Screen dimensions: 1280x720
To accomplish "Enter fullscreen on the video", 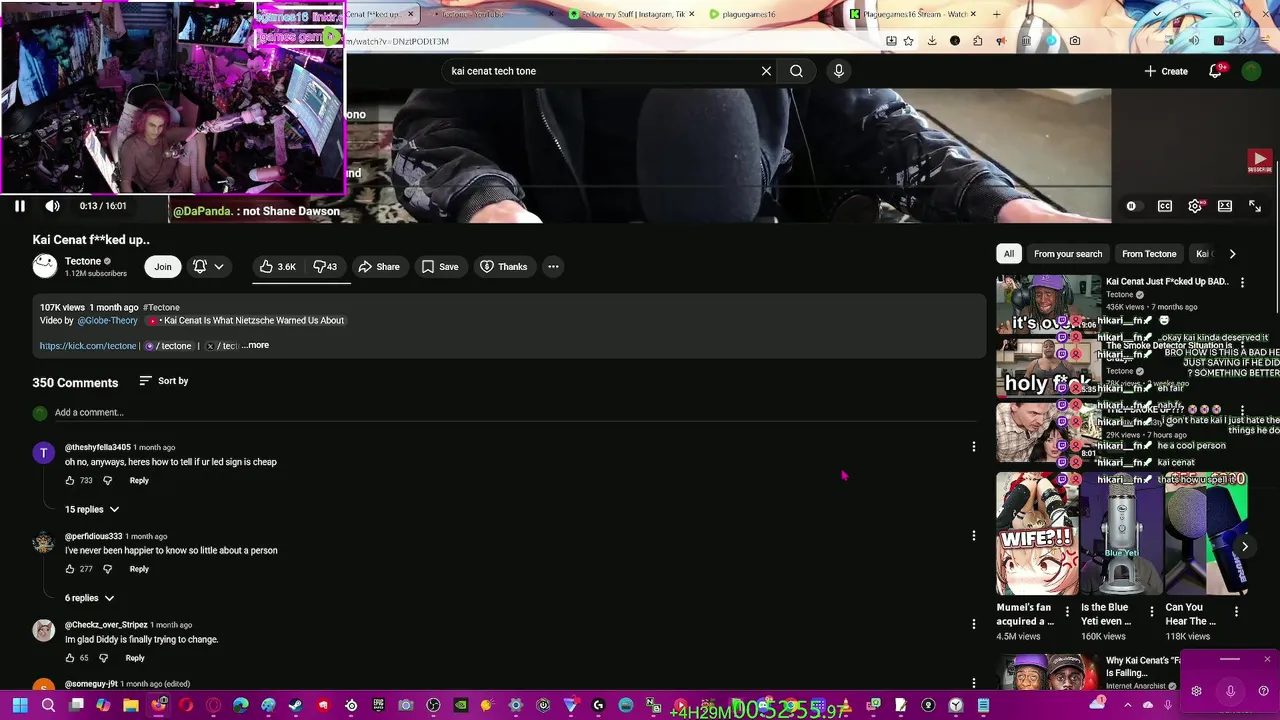I will (1255, 206).
